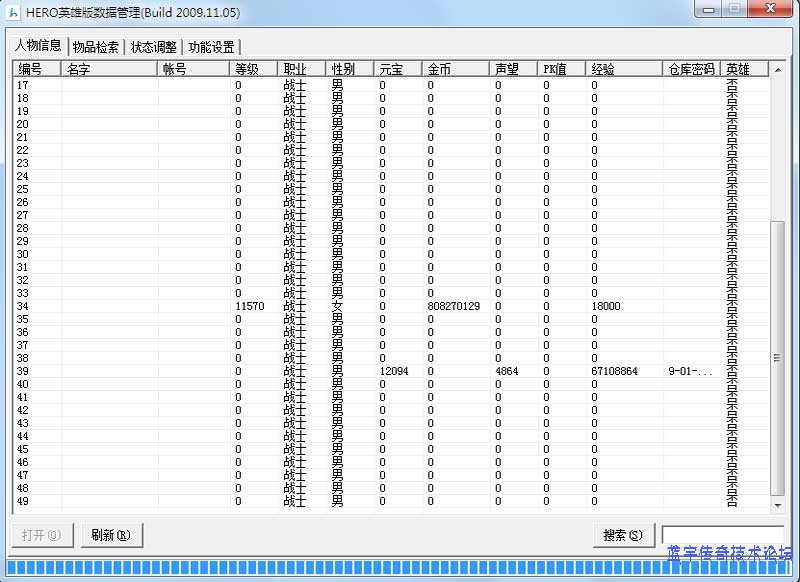Screen dimensions: 800x582
Task: Open the 状态调整 tab
Action: tap(154, 47)
